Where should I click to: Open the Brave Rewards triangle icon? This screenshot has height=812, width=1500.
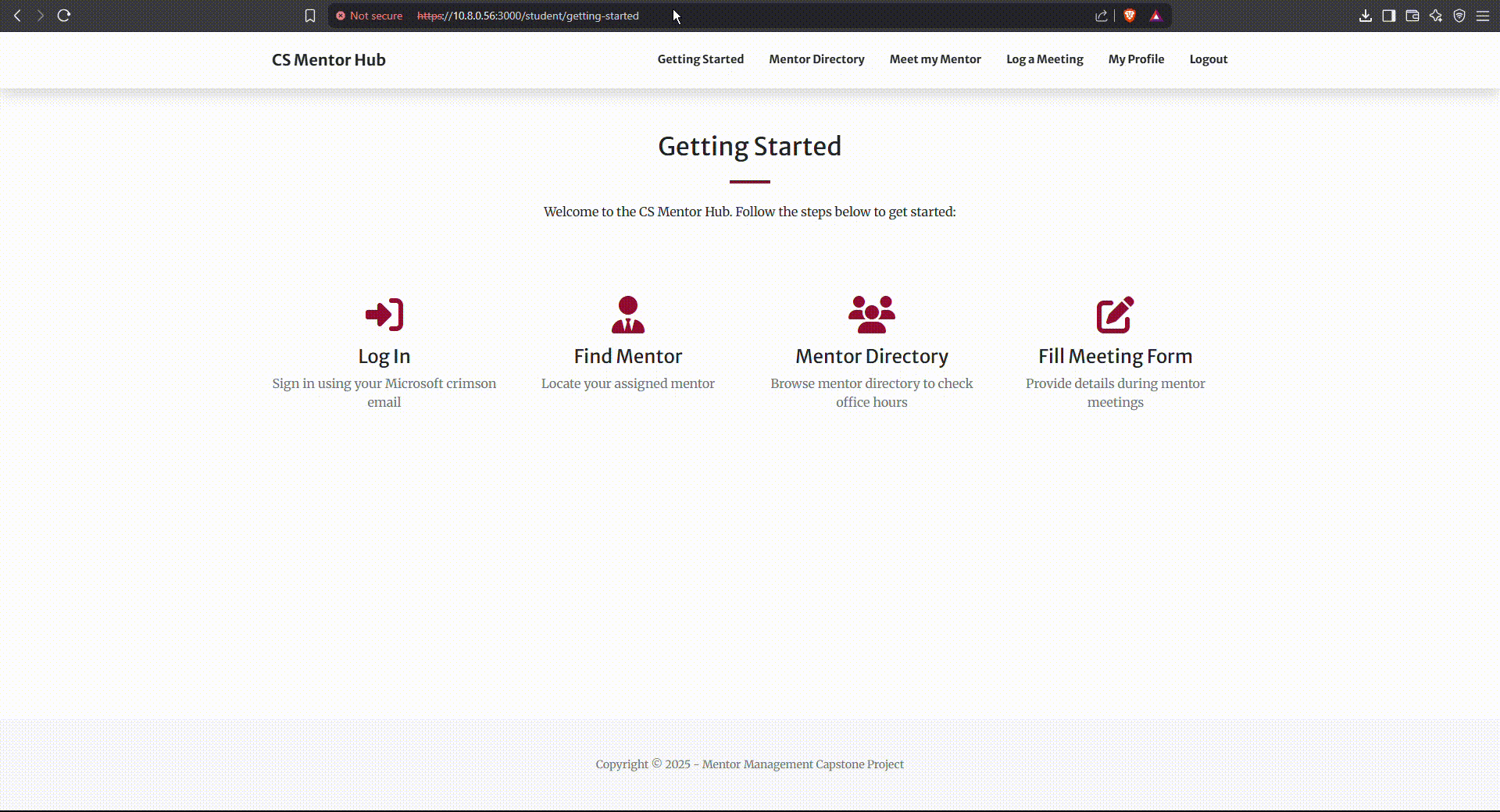(x=1155, y=16)
